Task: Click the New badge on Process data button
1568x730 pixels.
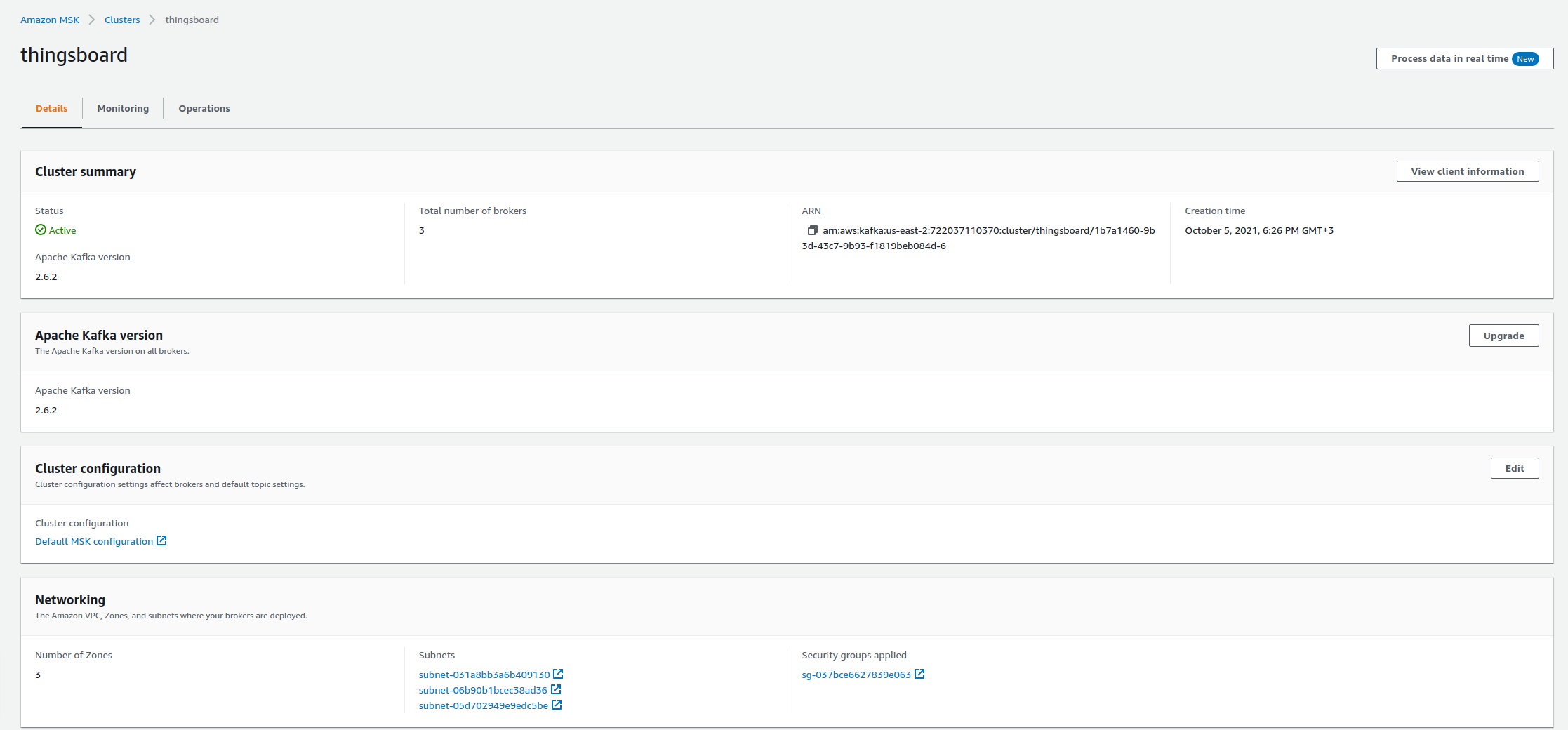Action: point(1525,59)
